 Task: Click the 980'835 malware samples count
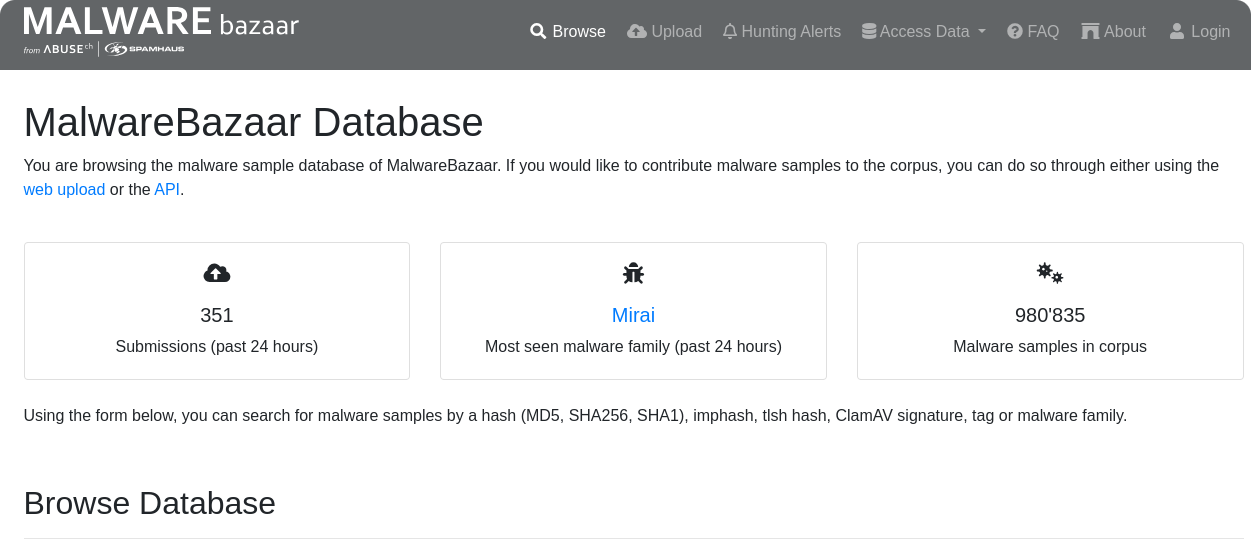click(1050, 315)
